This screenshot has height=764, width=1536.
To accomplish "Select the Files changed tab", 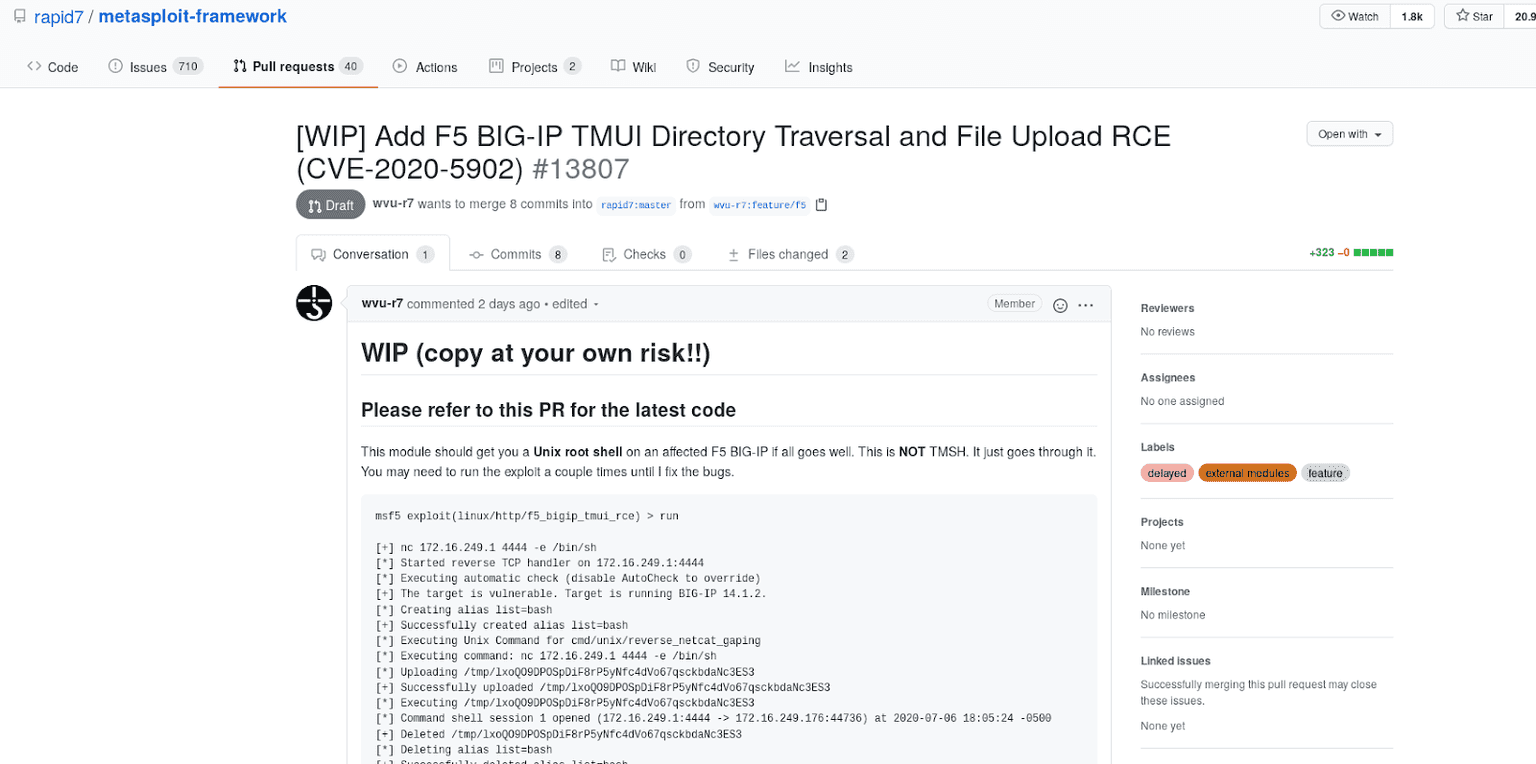I will tap(790, 254).
